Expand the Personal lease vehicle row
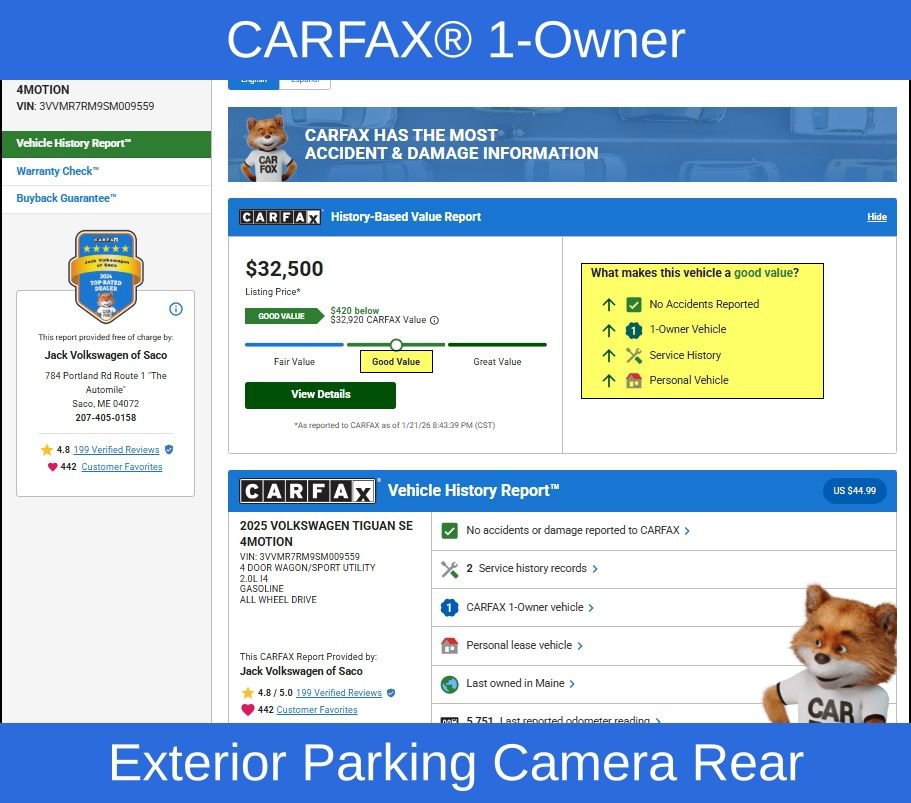The width and height of the screenshot is (911, 803). point(524,646)
